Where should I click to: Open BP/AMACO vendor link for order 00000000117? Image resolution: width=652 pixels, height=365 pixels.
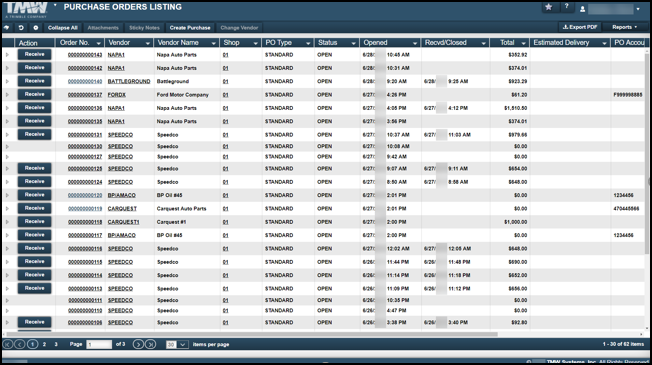(x=121, y=235)
